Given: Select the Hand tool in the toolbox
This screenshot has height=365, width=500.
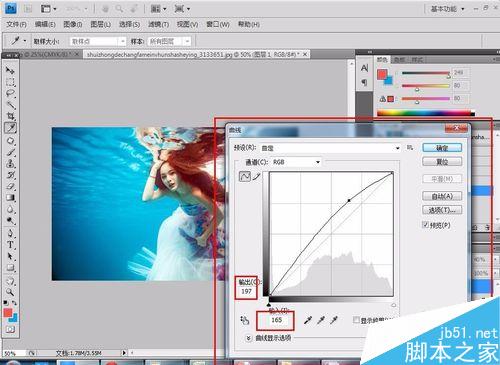Looking at the screenshot, I should (10, 281).
